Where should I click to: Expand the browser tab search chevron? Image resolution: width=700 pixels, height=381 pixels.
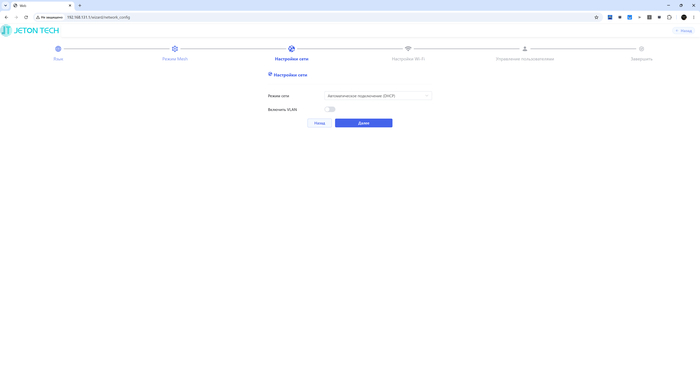point(5,5)
